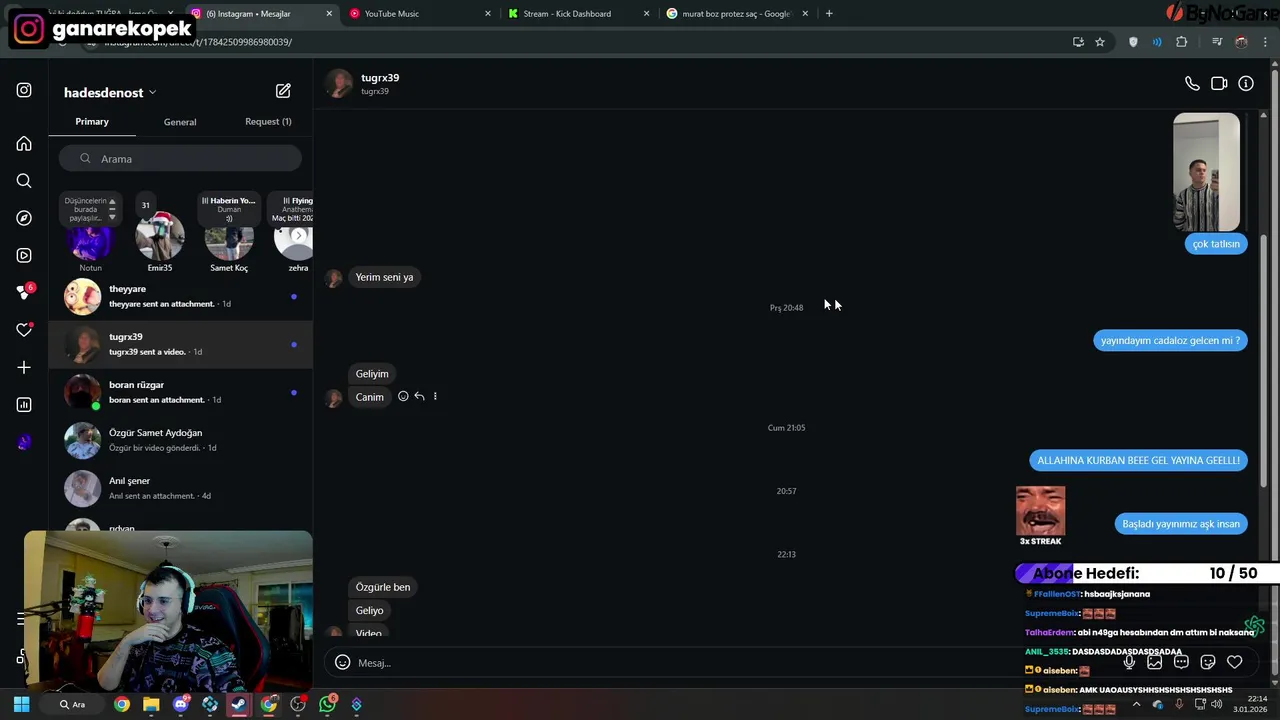1280x720 pixels.
Task: Send a heart in message box
Action: [x=1235, y=662]
